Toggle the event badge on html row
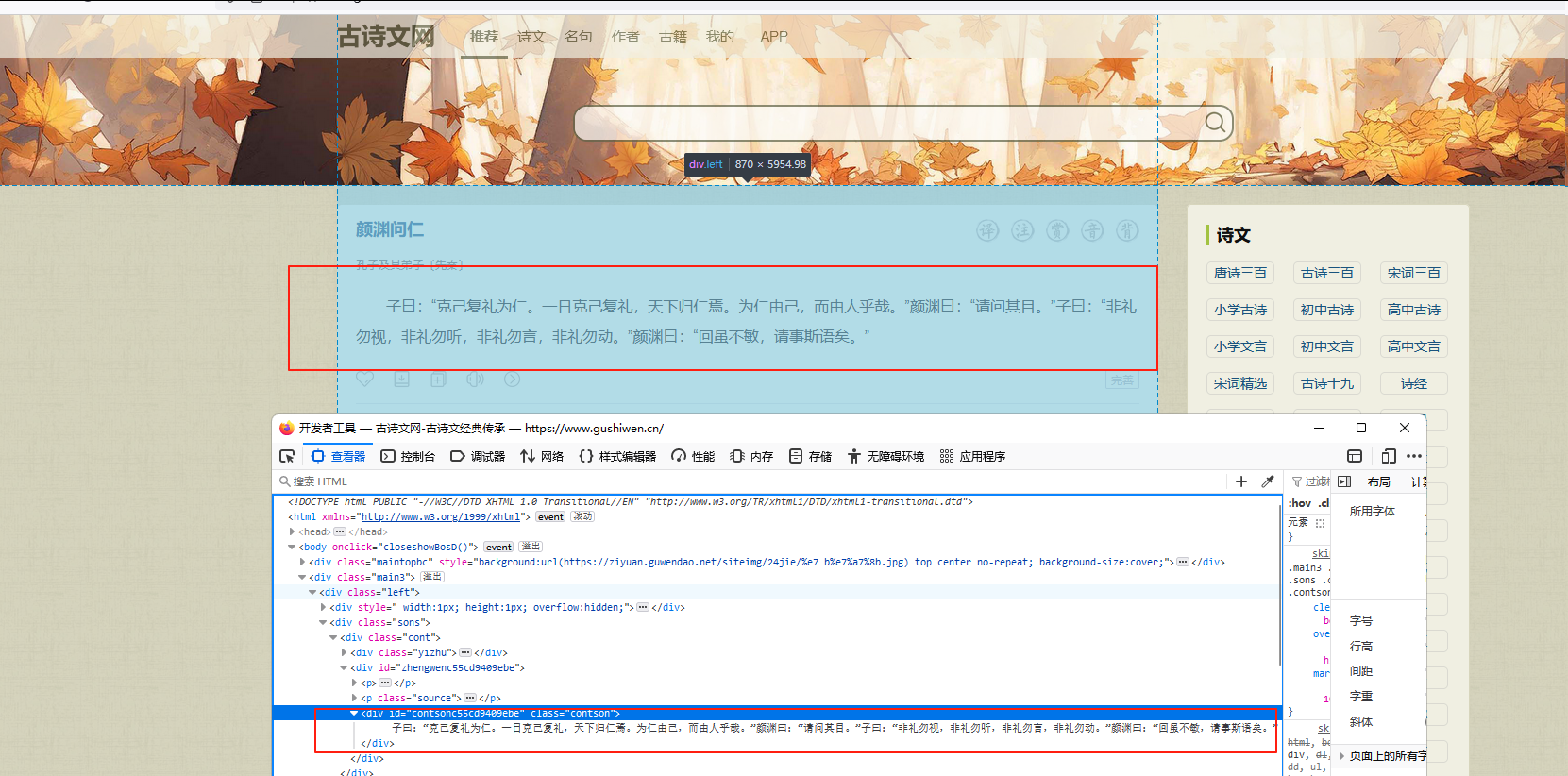1568x776 pixels. (550, 517)
